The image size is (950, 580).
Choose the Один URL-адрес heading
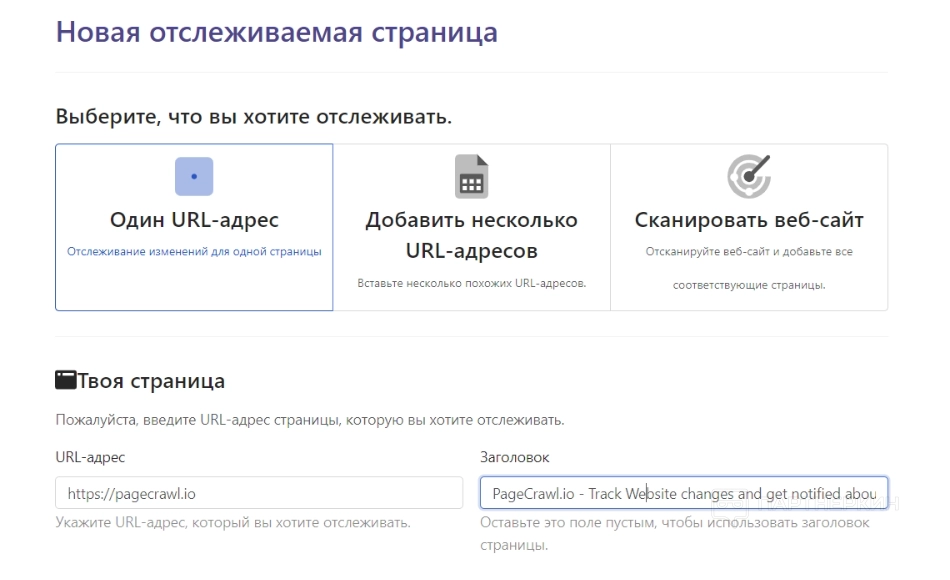tap(194, 219)
